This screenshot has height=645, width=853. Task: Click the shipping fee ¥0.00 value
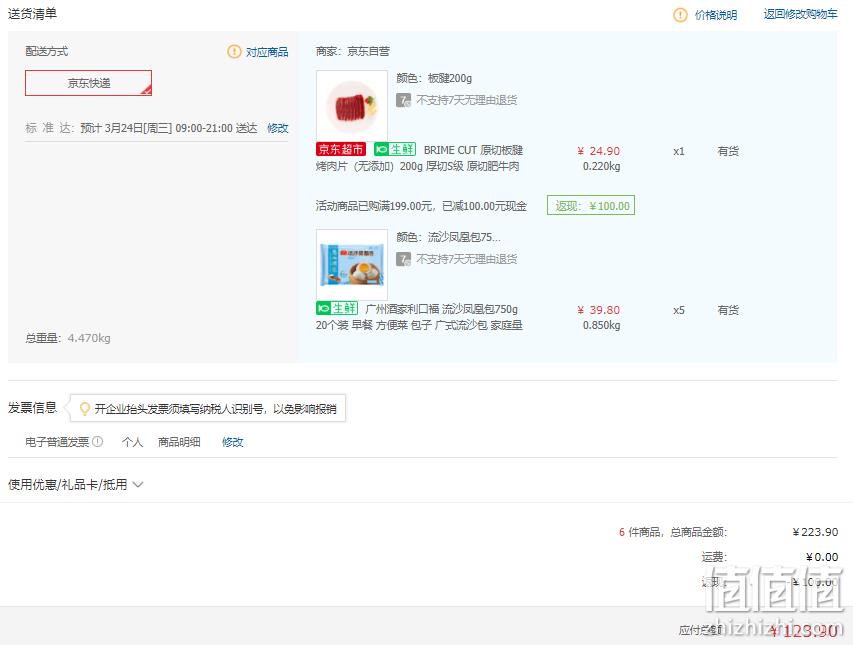(821, 557)
